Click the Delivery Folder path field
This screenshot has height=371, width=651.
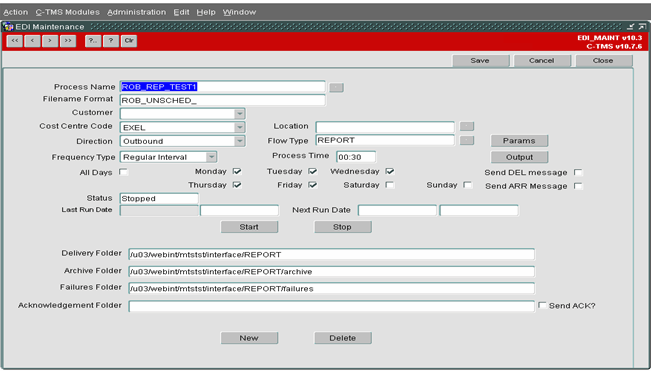(x=332, y=254)
